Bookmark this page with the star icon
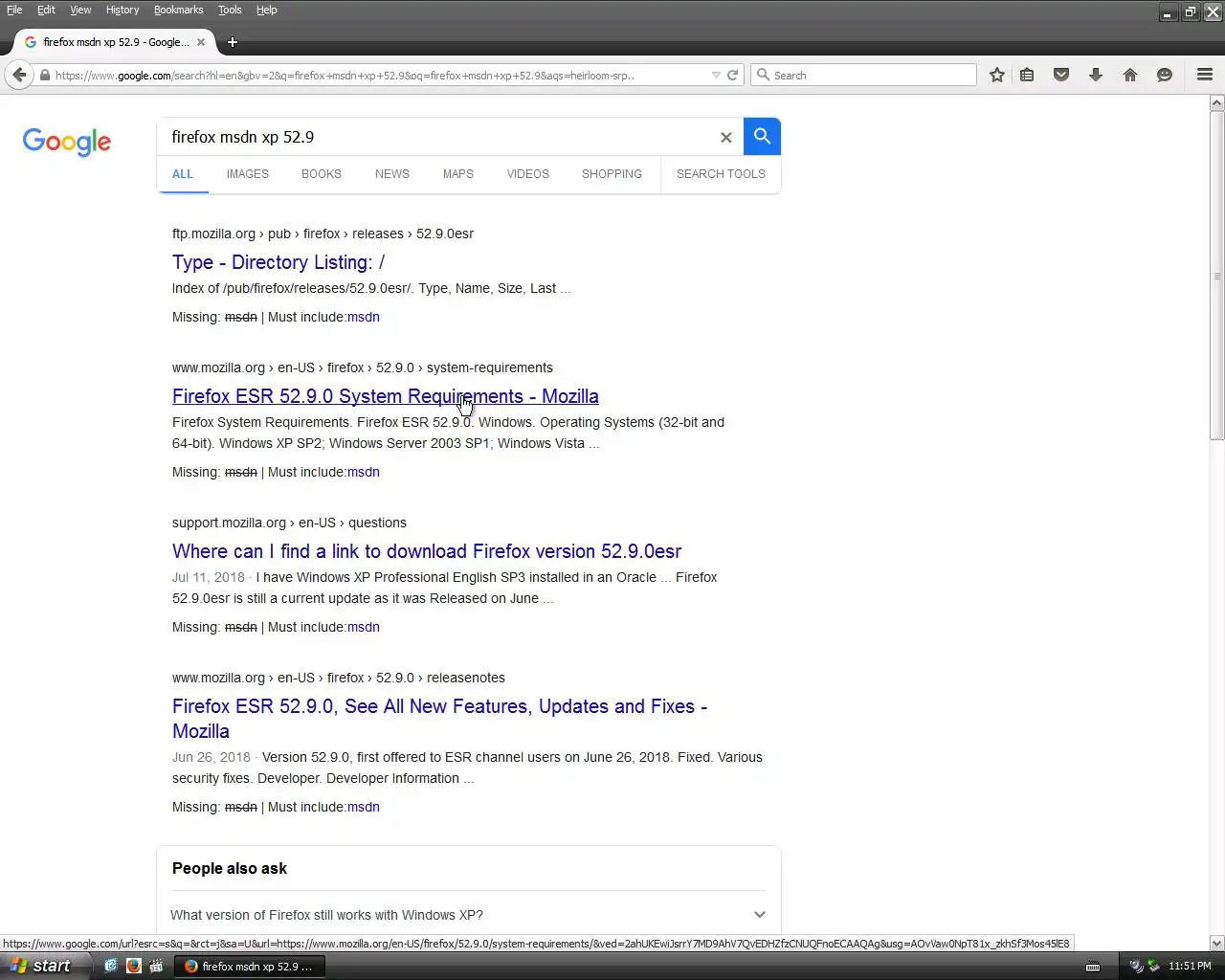The width and height of the screenshot is (1225, 980). click(x=997, y=75)
